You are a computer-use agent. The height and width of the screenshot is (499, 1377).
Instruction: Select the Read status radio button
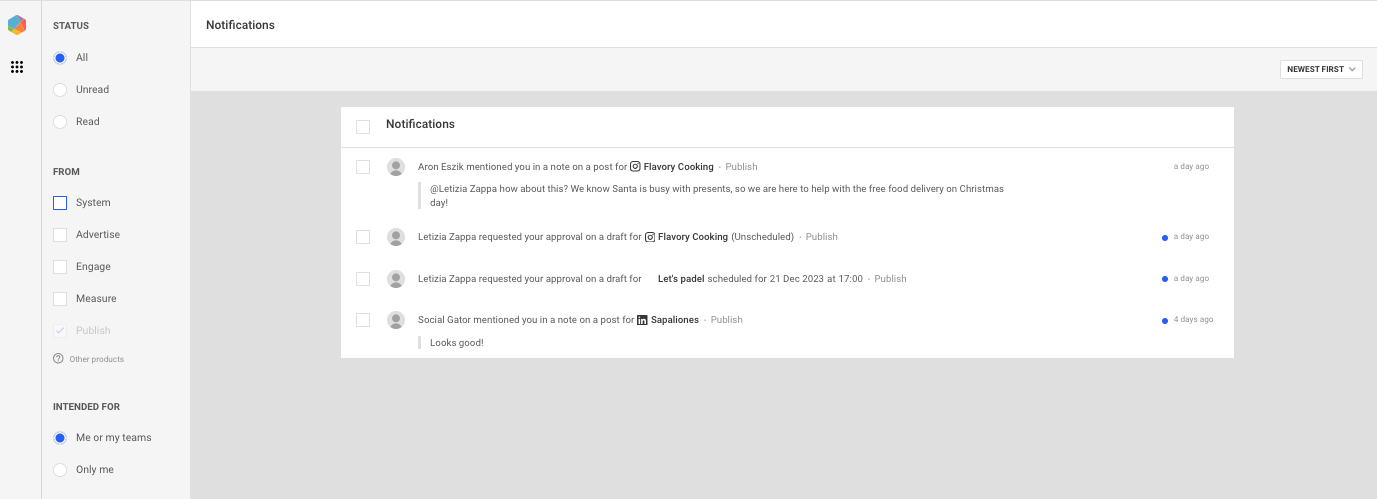click(60, 122)
